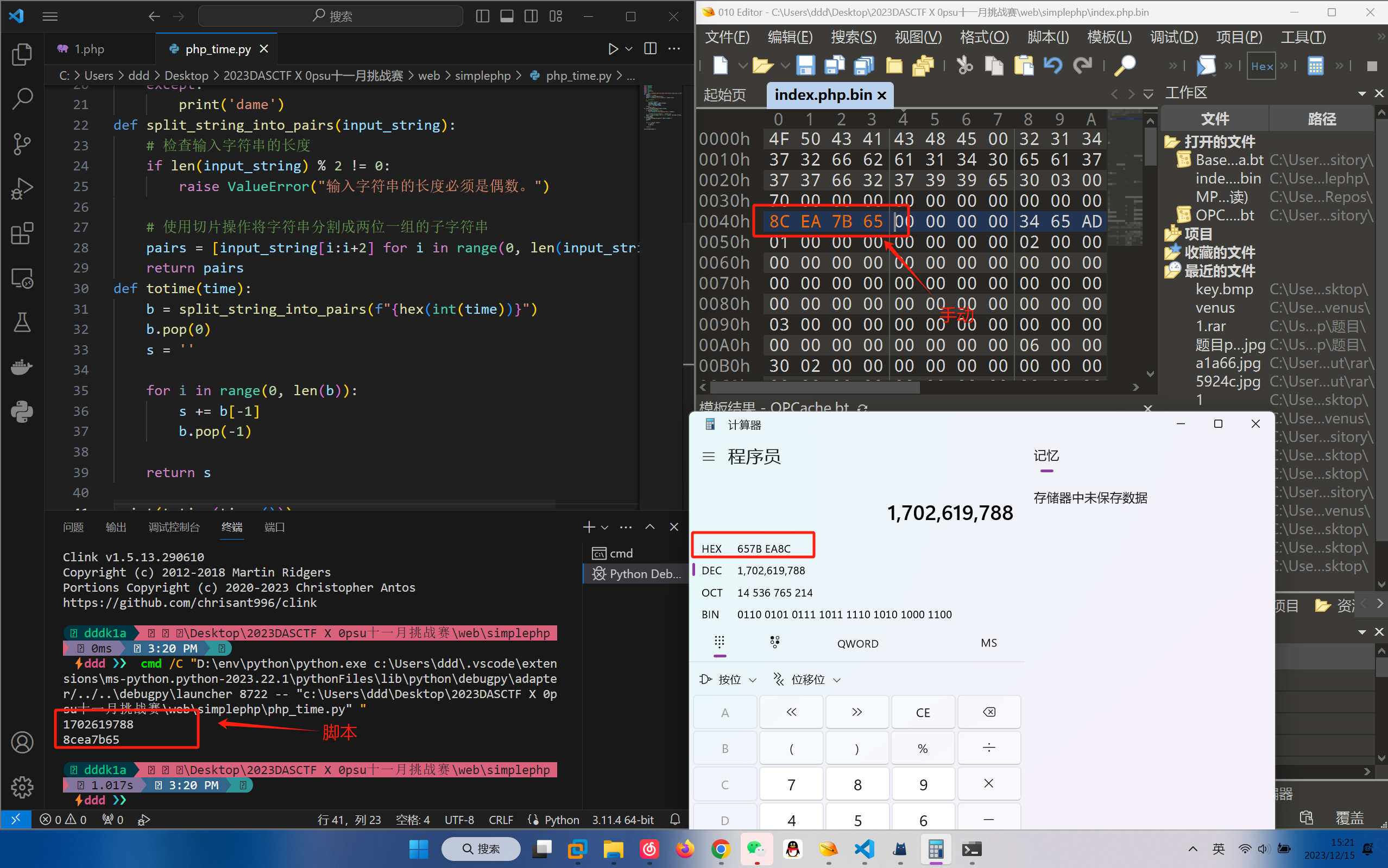Click the VS Code search command box
Image resolution: width=1388 pixels, height=868 pixels.
click(x=331, y=16)
